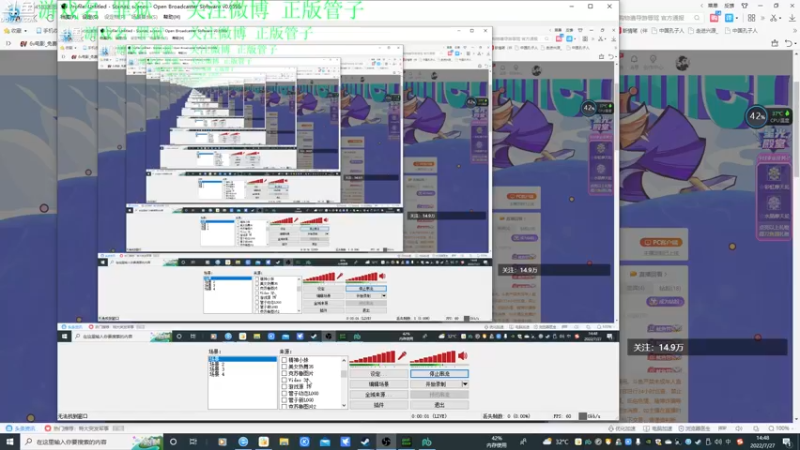This screenshot has width=800, height=450.
Task: Expand the 直播回看 section chevron
Action: (665, 274)
